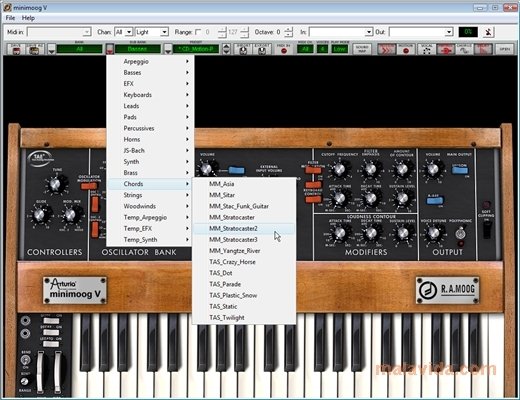520x400 pixels.
Task: Click the pitch bend wheel
Action: click(x=40, y=373)
